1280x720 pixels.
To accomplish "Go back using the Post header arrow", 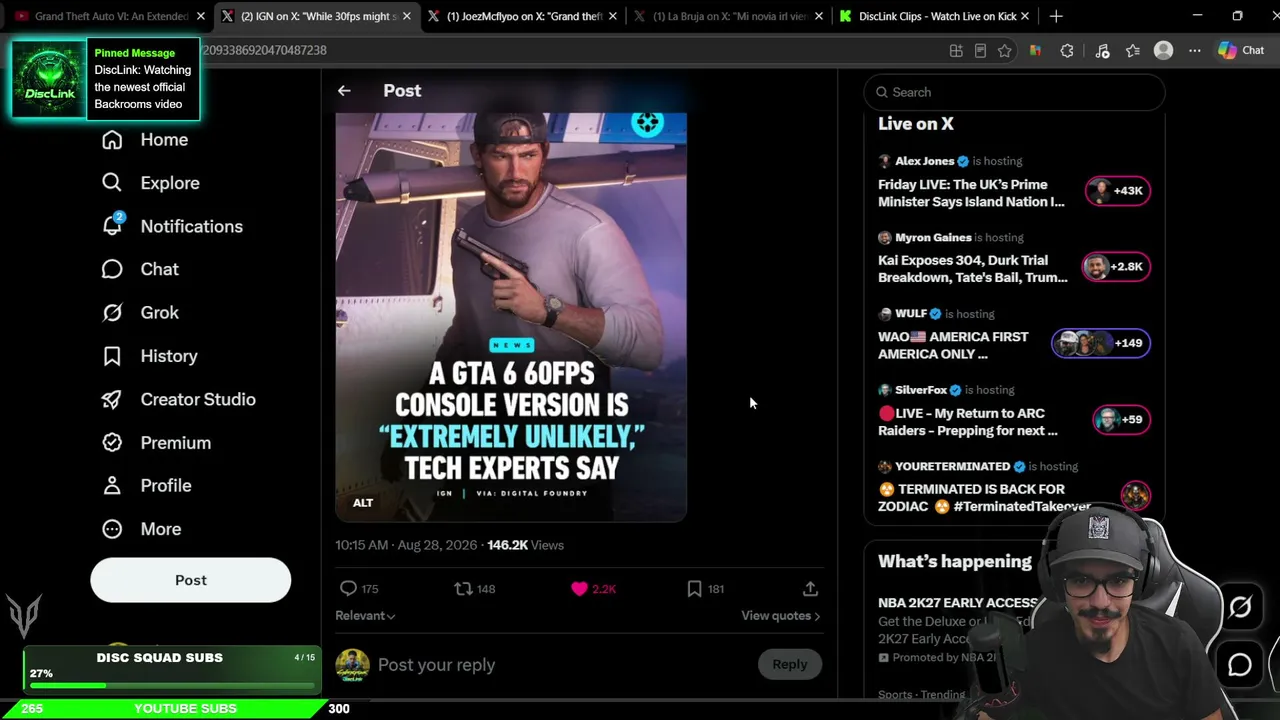I will [x=344, y=91].
